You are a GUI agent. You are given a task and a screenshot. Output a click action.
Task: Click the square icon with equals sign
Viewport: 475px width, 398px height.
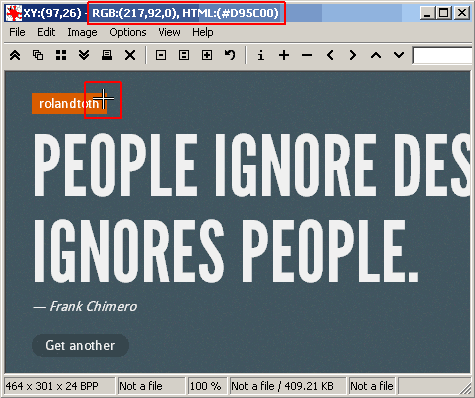point(184,55)
